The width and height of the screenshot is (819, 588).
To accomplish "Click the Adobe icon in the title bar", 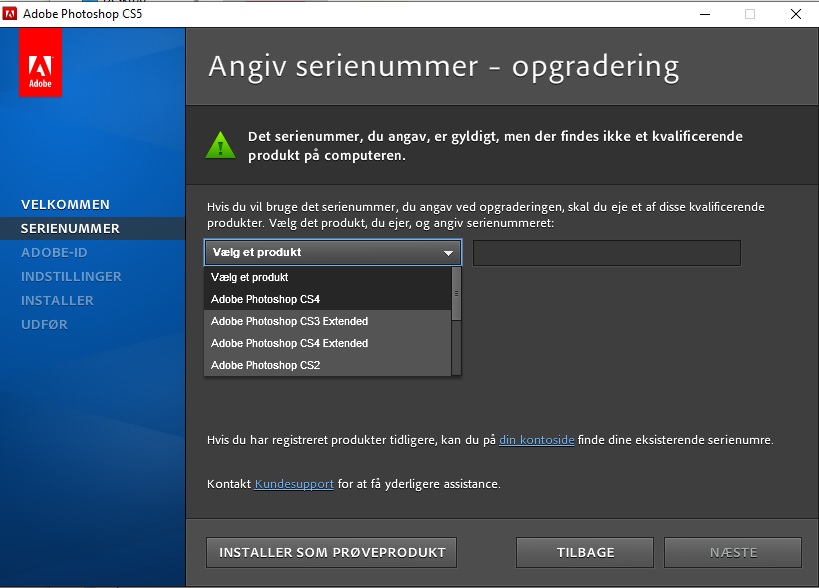I will pyautogui.click(x=9, y=14).
